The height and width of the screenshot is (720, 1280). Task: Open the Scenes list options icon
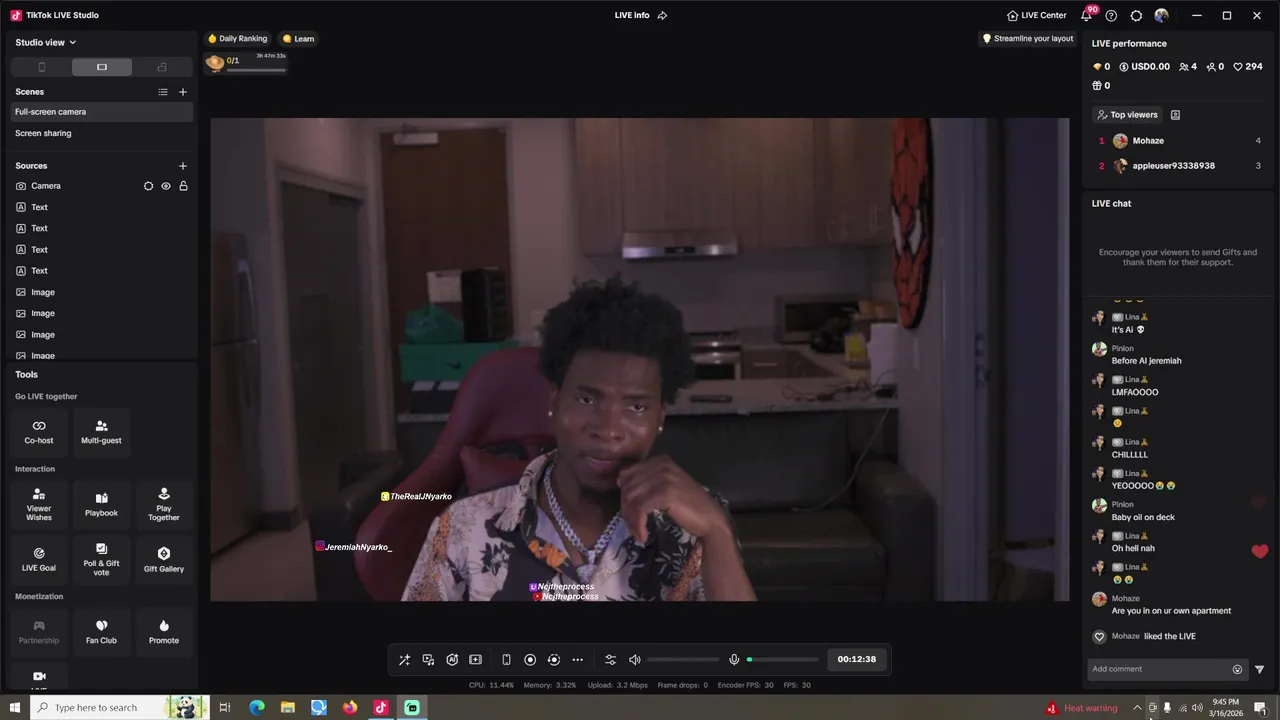click(163, 92)
